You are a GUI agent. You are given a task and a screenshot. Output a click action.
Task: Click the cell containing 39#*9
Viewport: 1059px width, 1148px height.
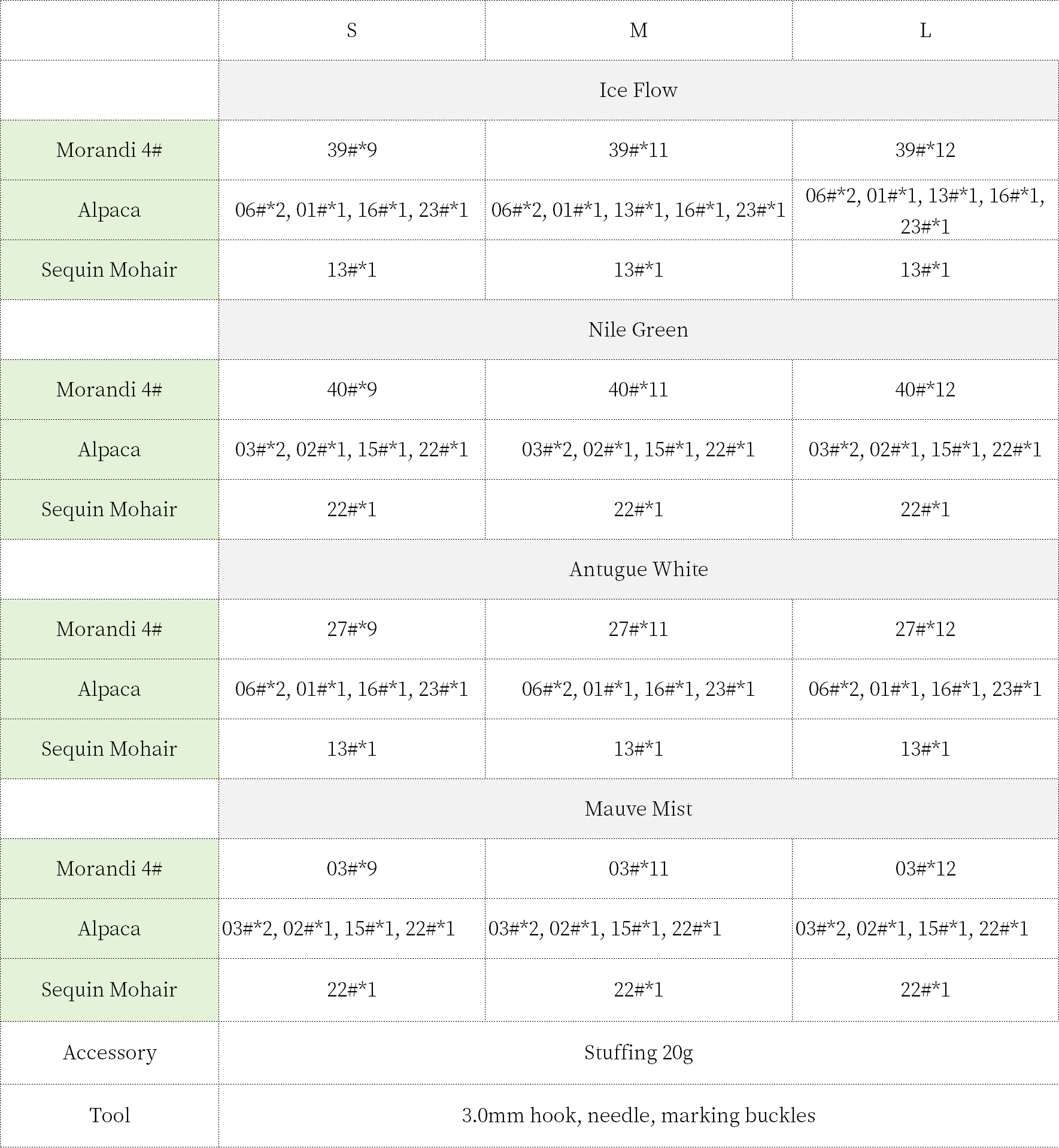351,150
